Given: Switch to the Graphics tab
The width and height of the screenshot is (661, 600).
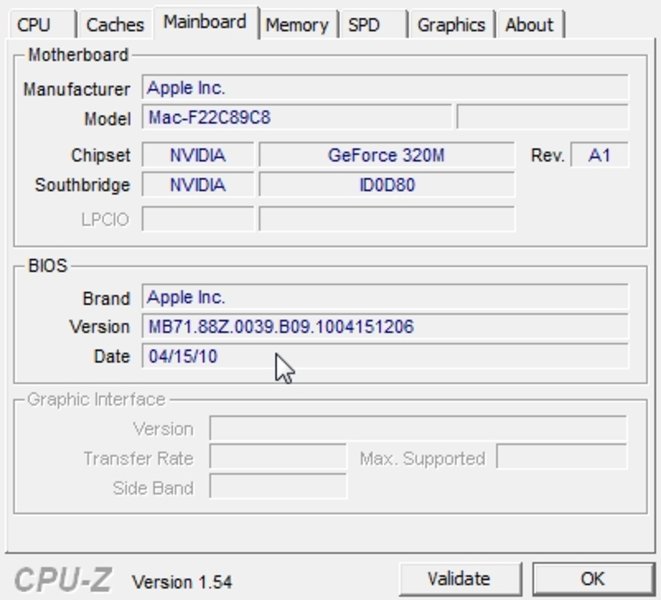Looking at the screenshot, I should tap(451, 24).
